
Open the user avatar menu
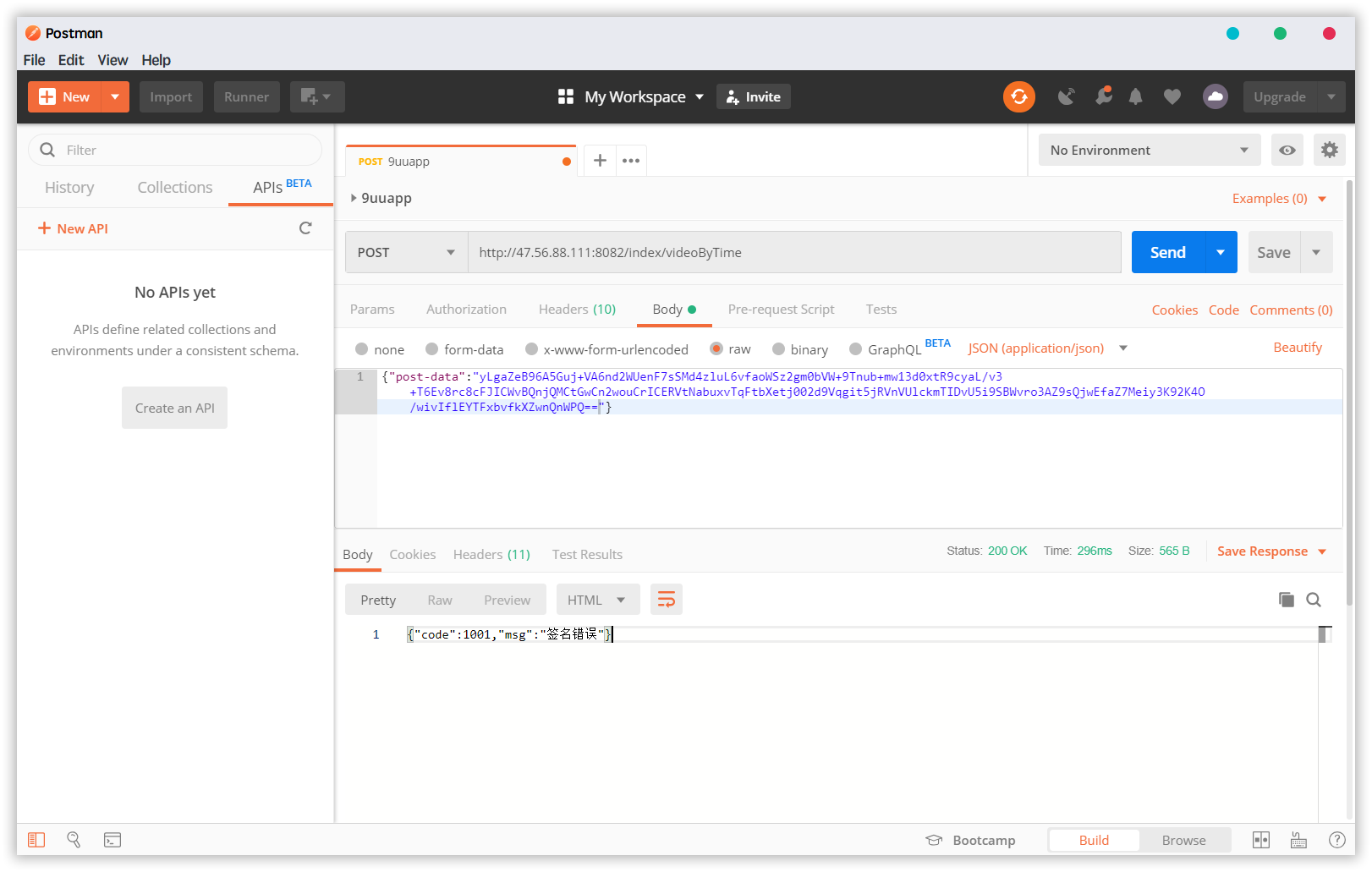point(1216,96)
